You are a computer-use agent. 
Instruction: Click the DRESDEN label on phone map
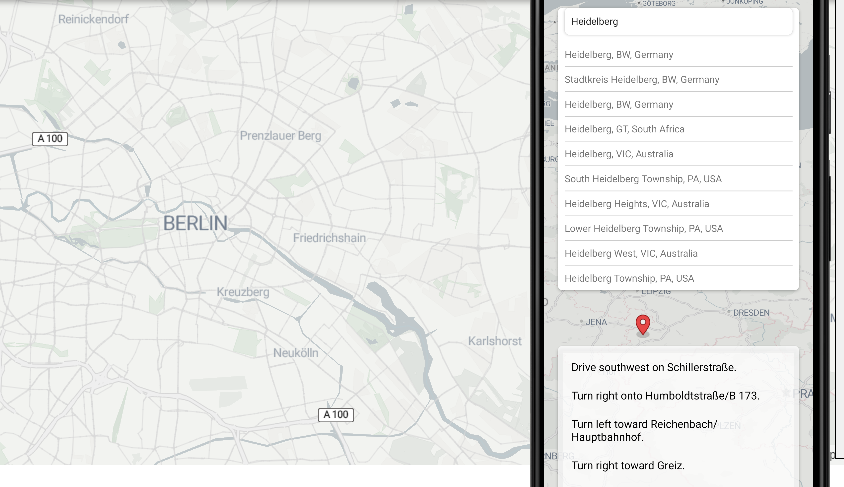751,313
